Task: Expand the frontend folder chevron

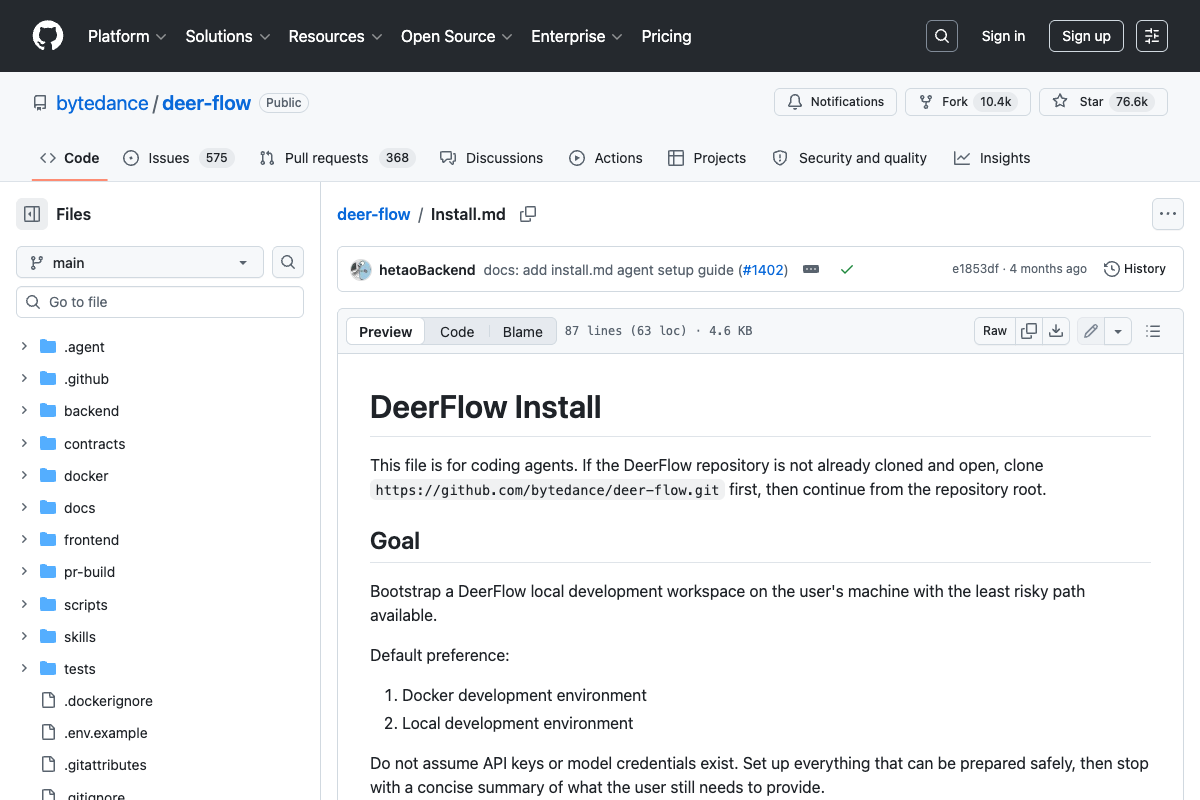Action: pyautogui.click(x=24, y=540)
